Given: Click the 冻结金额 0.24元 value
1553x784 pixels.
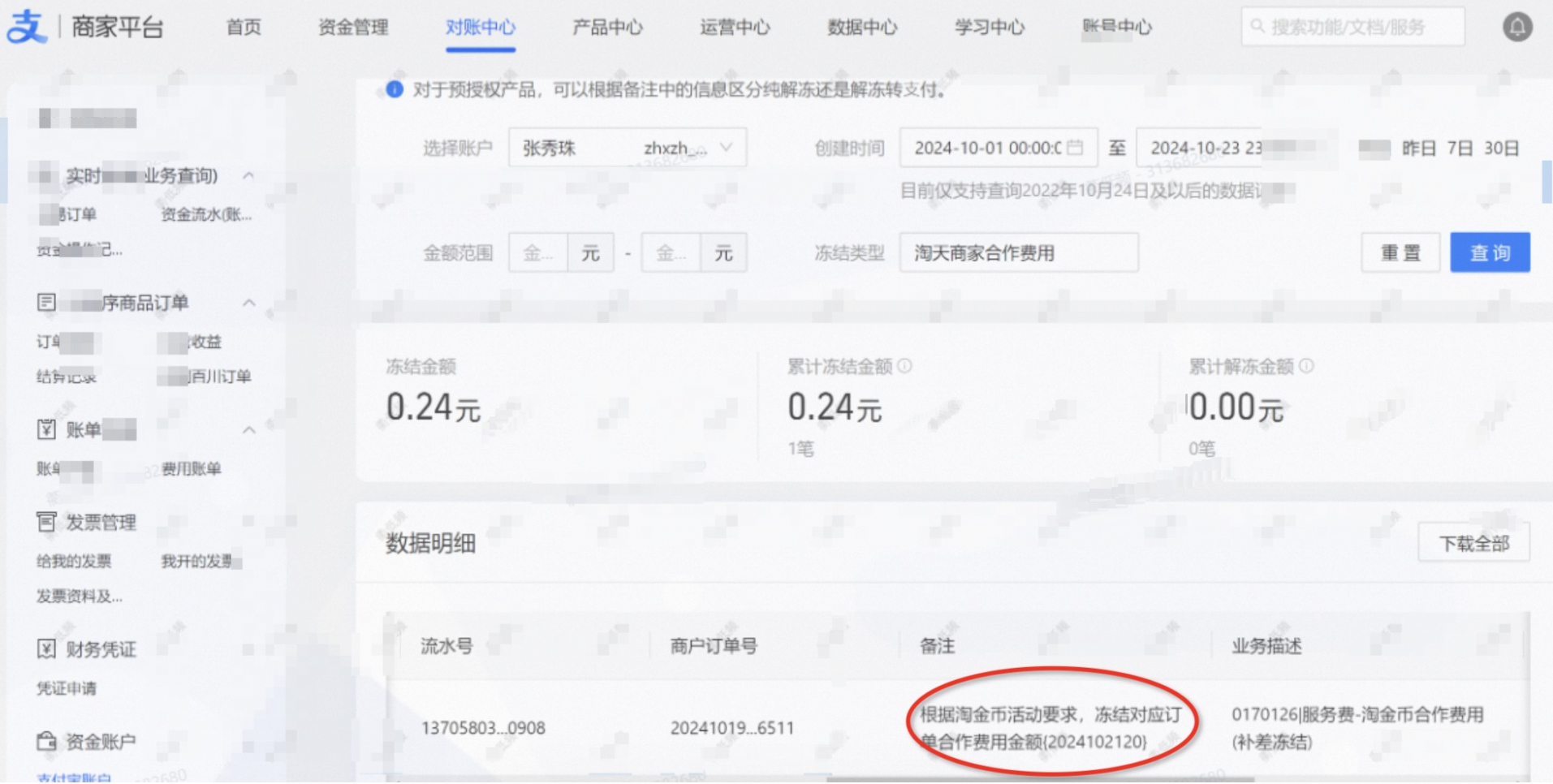Looking at the screenshot, I should click(x=434, y=407).
